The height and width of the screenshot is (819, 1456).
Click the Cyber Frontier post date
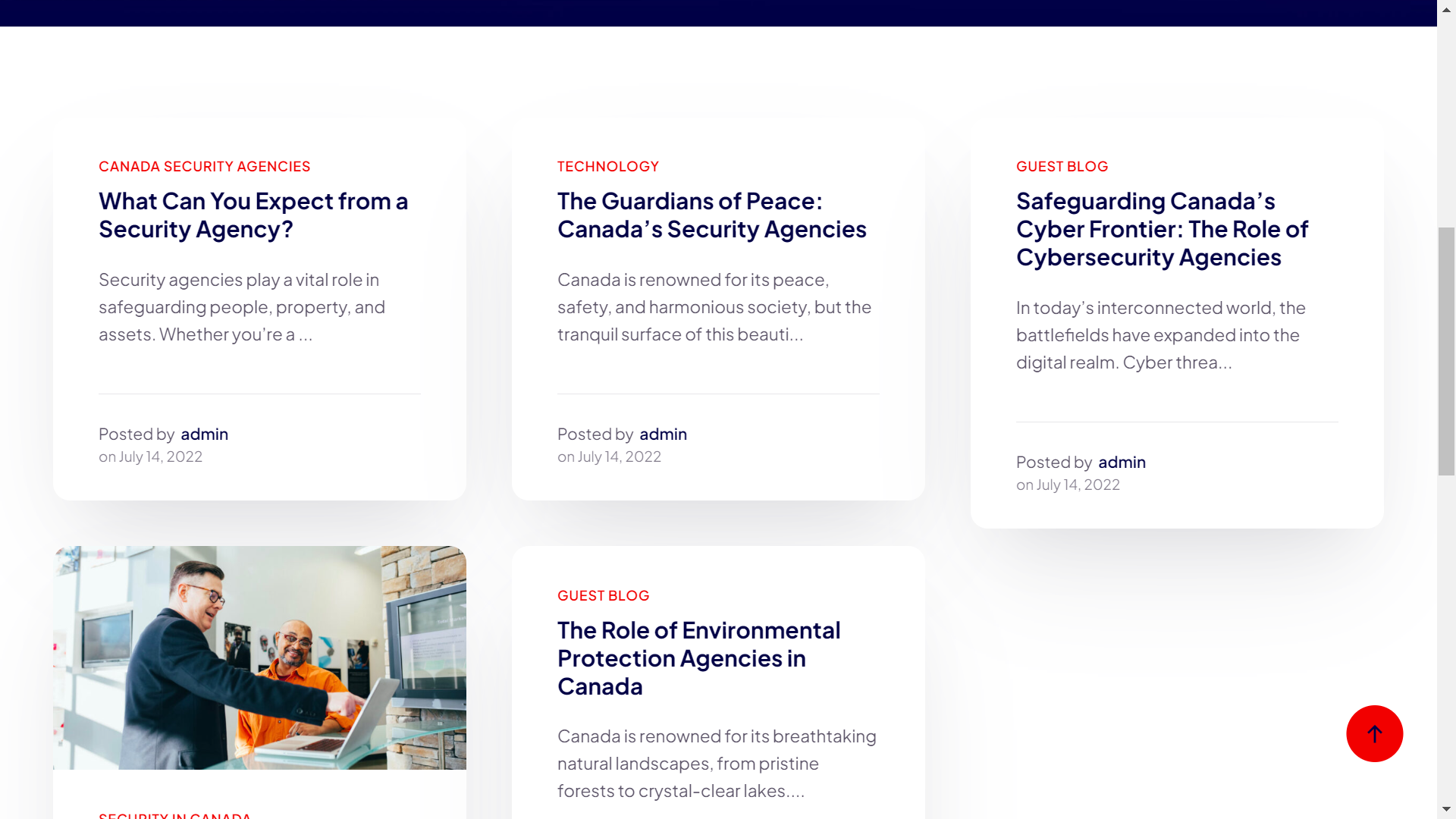[x=1078, y=485]
